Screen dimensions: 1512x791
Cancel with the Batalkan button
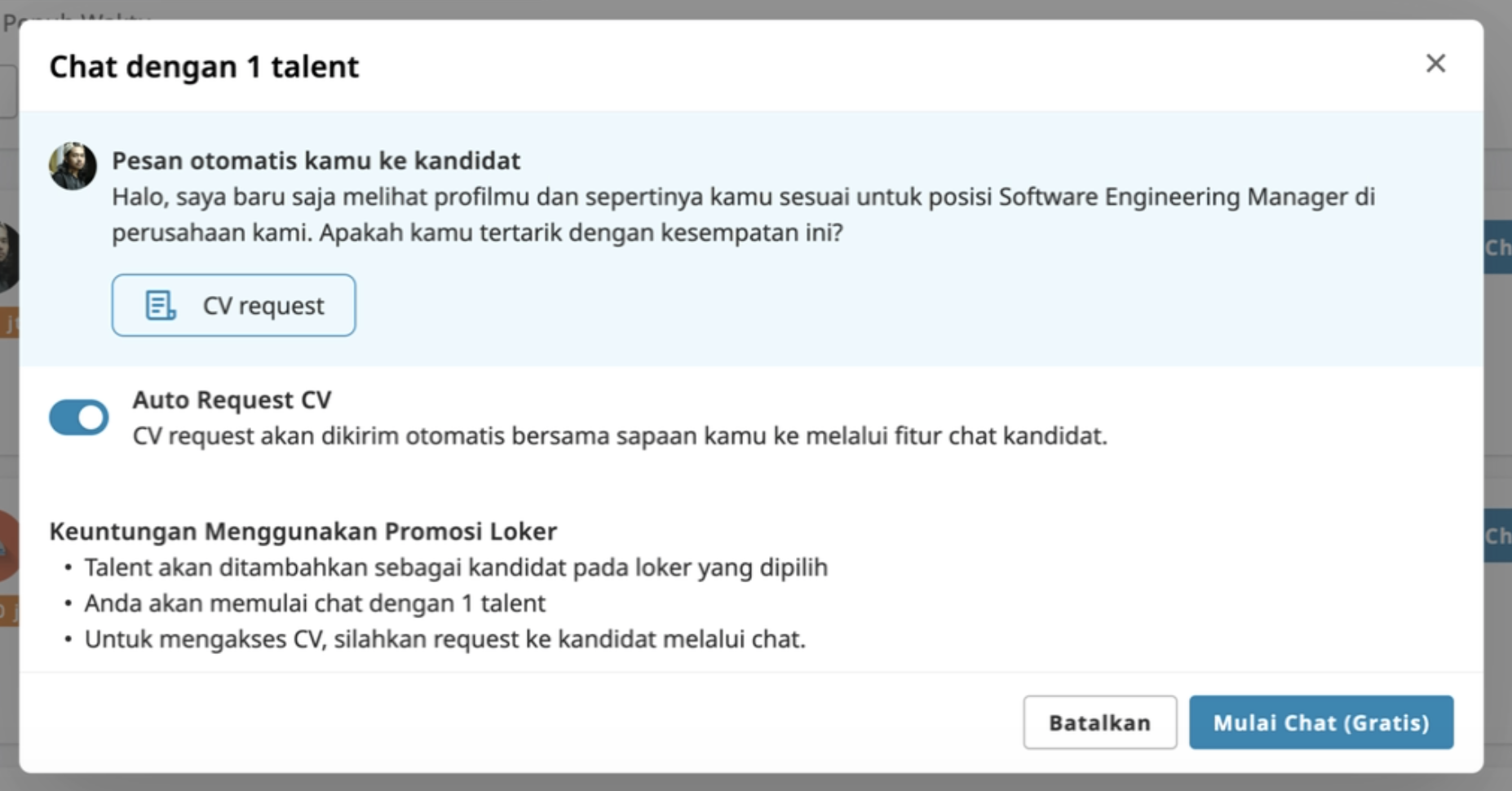pos(1099,723)
